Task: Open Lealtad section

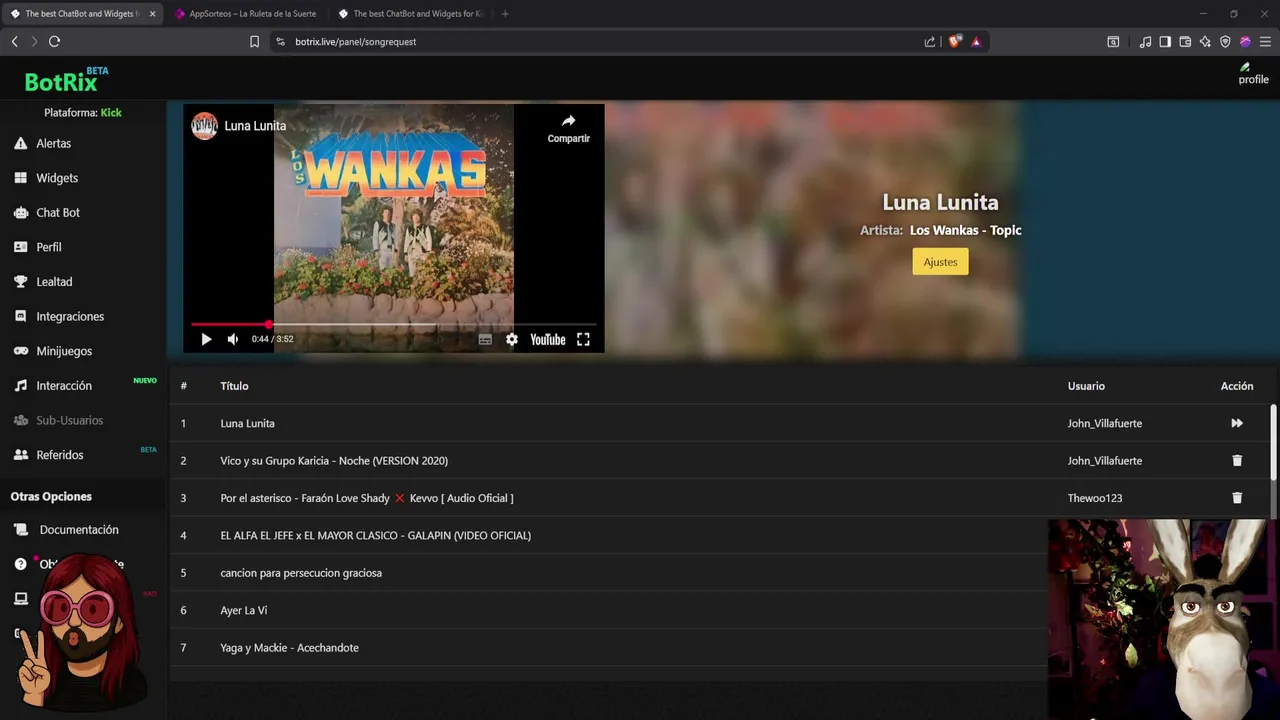Action: pyautogui.click(x=54, y=282)
